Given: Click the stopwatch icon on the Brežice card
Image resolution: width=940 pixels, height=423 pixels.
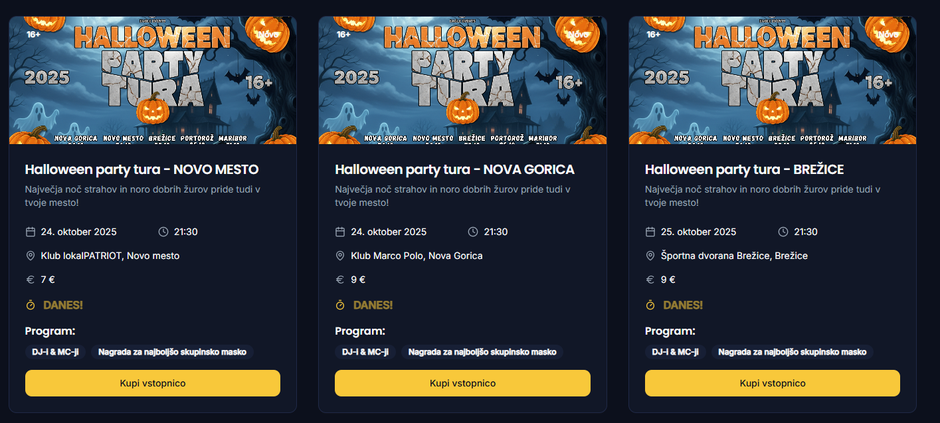Looking at the screenshot, I should pyautogui.click(x=650, y=305).
